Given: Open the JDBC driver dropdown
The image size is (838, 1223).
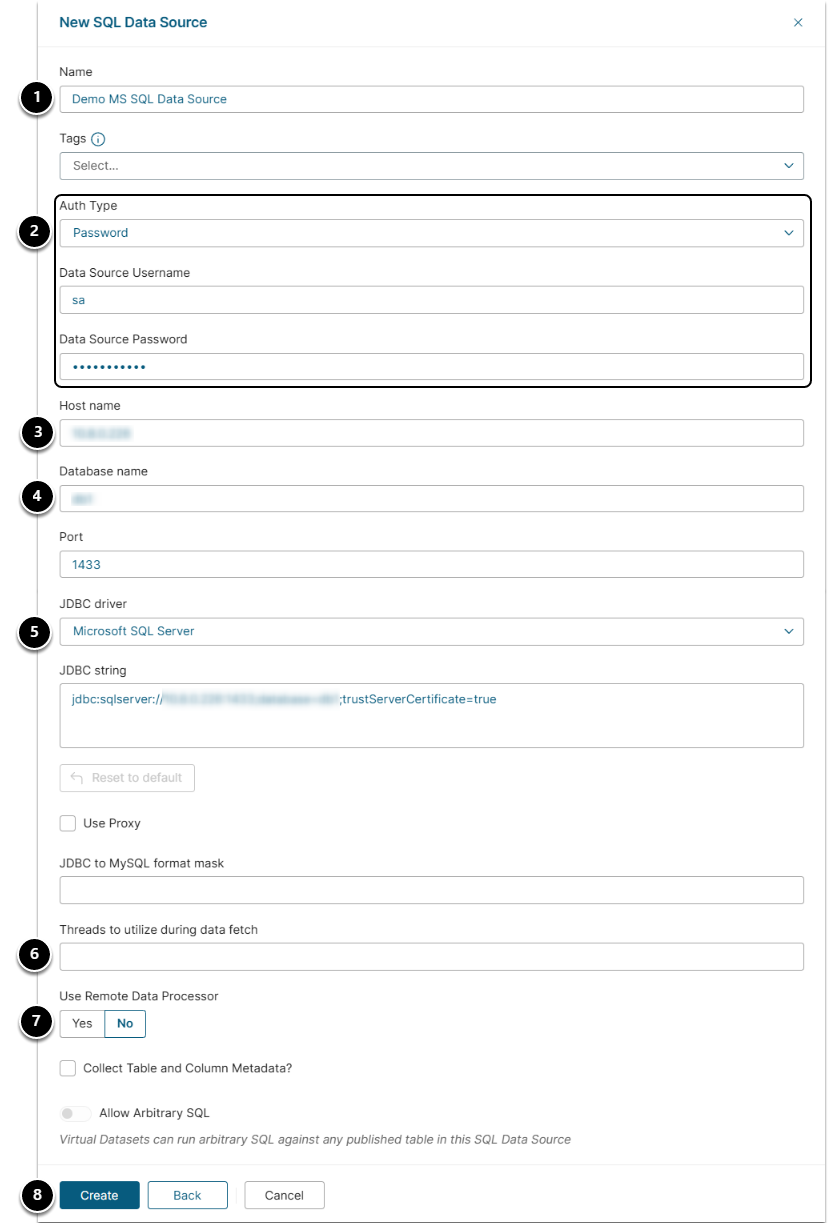Looking at the screenshot, I should (x=431, y=631).
